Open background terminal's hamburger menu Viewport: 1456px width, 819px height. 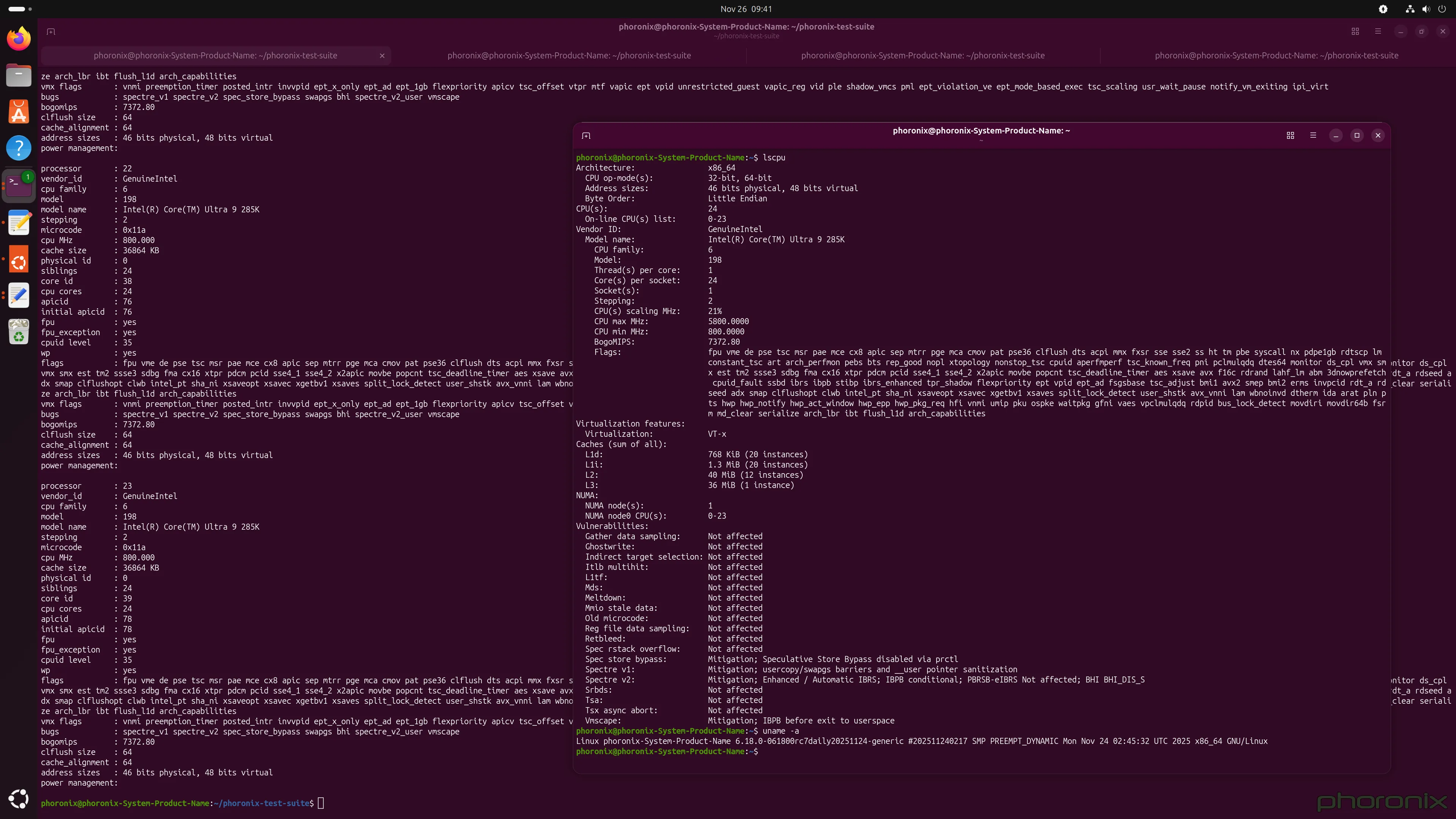click(1378, 31)
